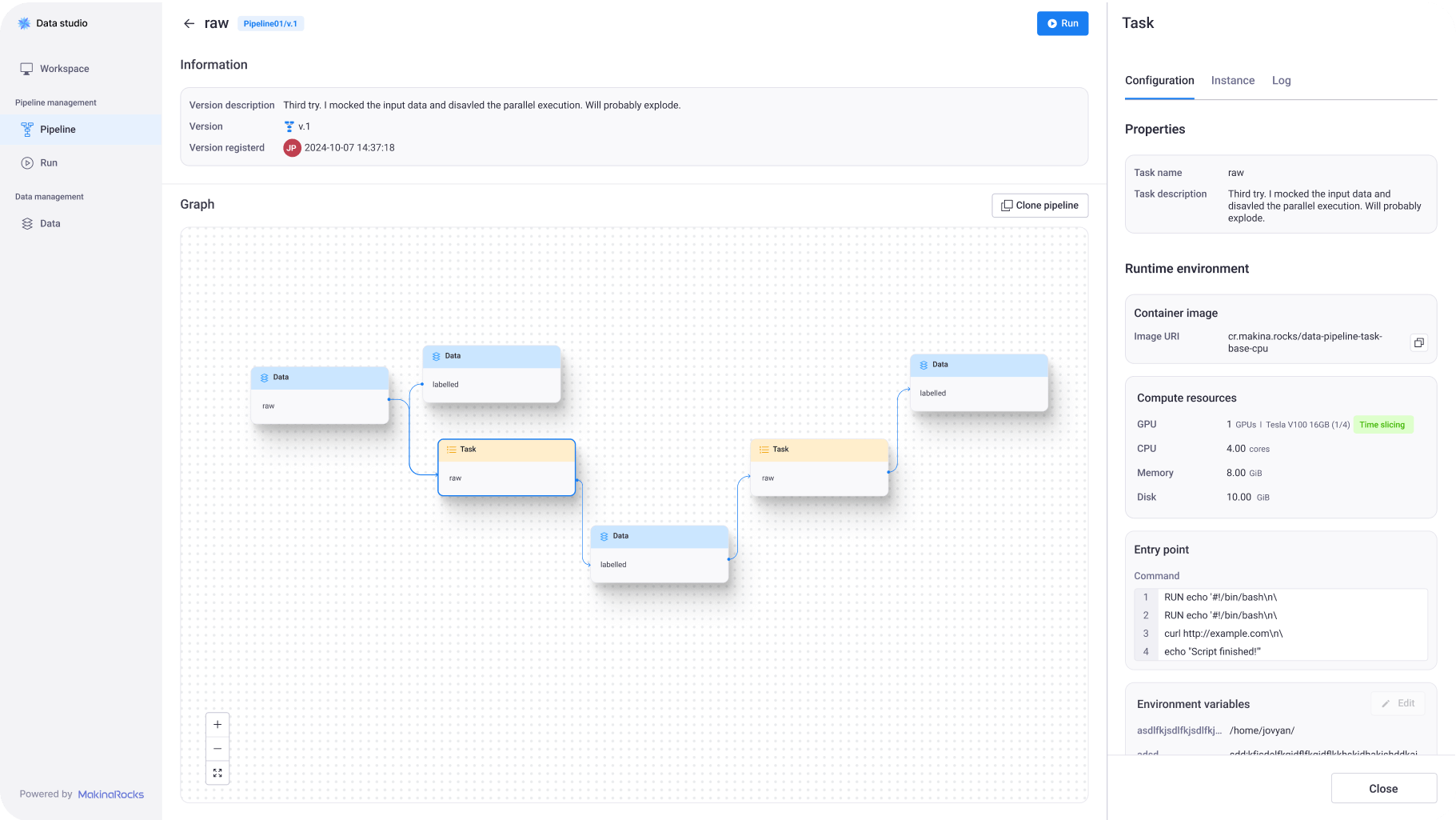Zoom in on the pipeline graph
This screenshot has height=820, width=1456.
pos(217,725)
